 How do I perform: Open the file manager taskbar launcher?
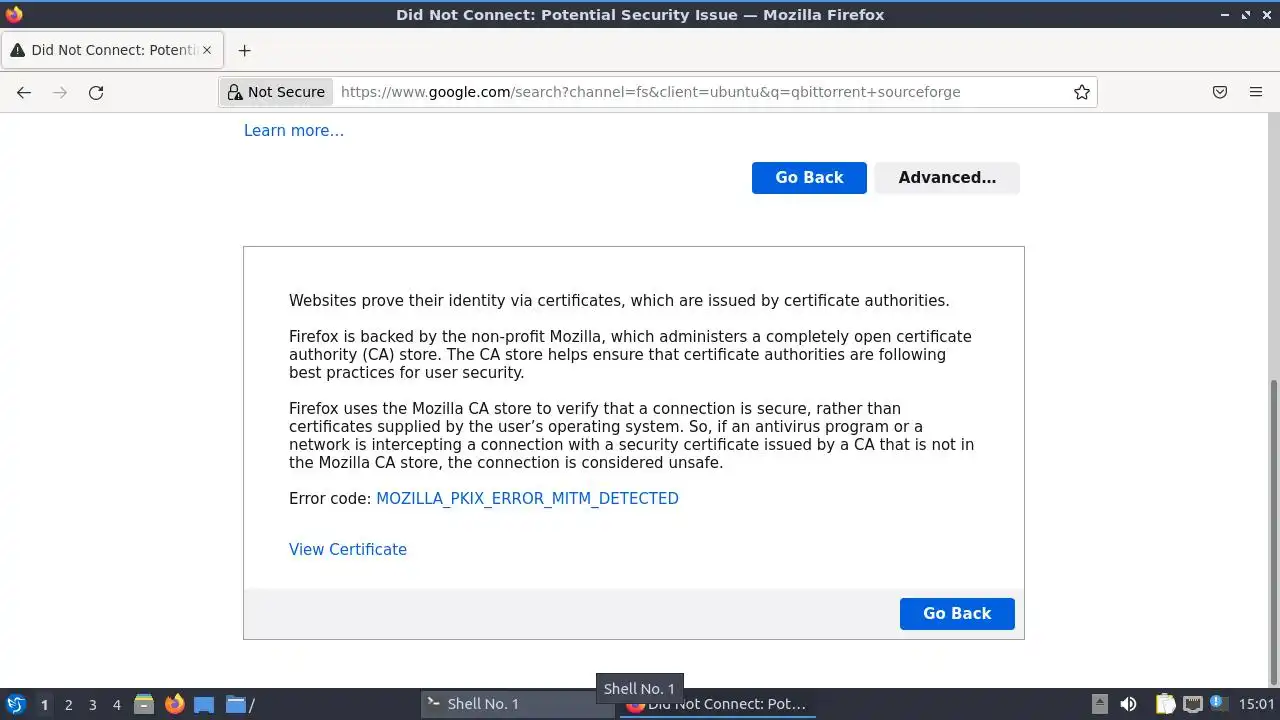coord(144,704)
